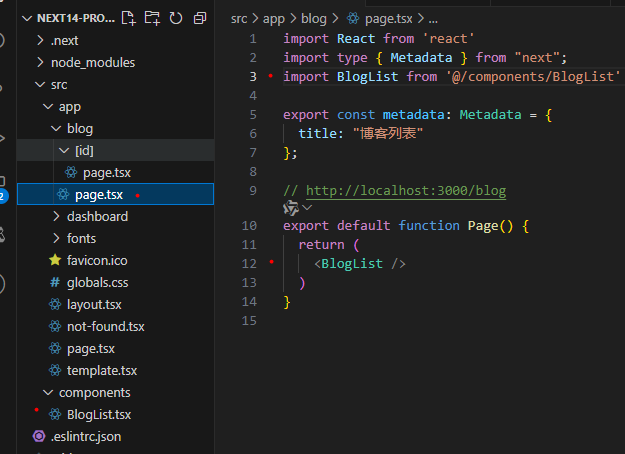Click the Metadata type in the line 2 import
This screenshot has height=454, width=625.
[421, 58]
